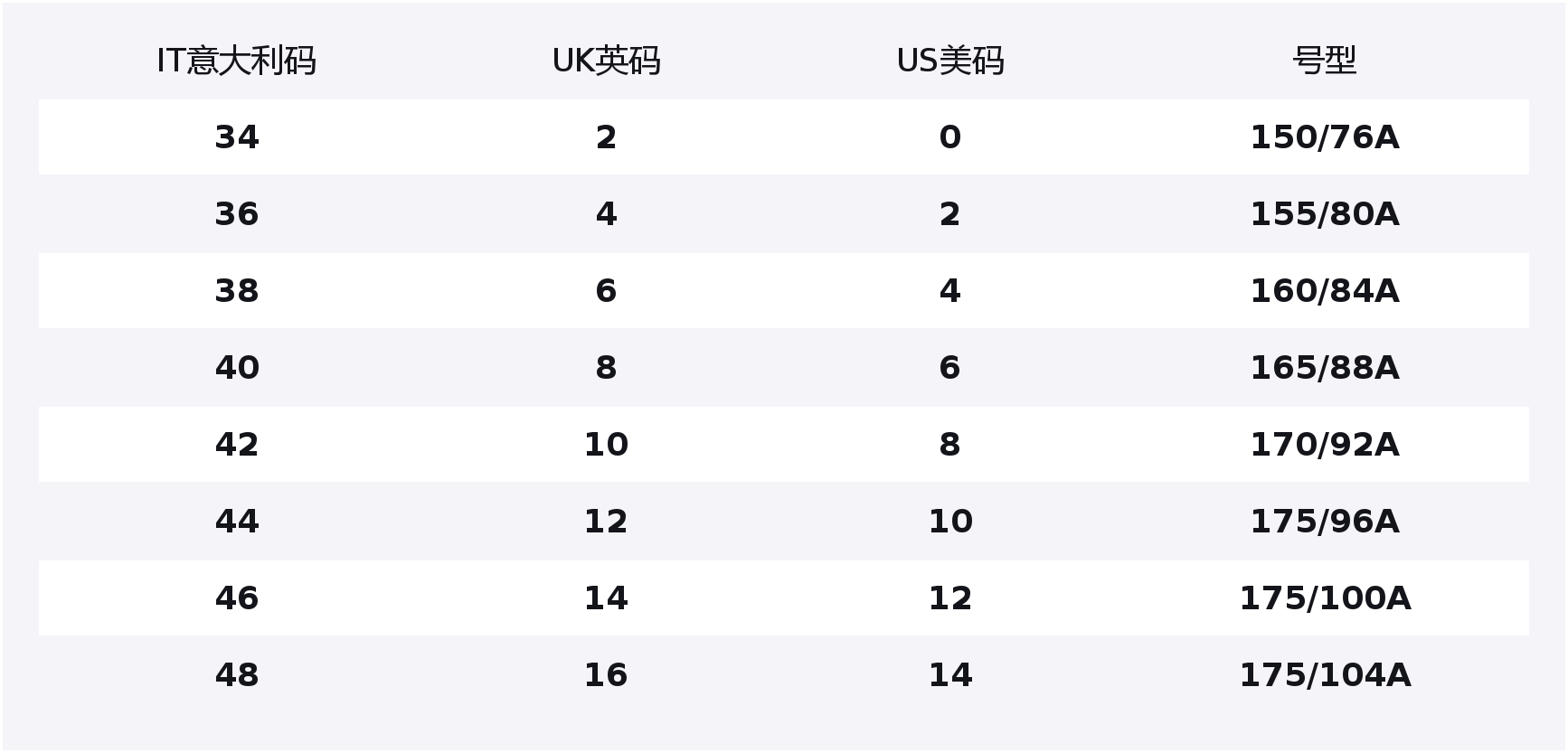Select IT size 40 cell
1568x753 pixels.
[x=237, y=368]
